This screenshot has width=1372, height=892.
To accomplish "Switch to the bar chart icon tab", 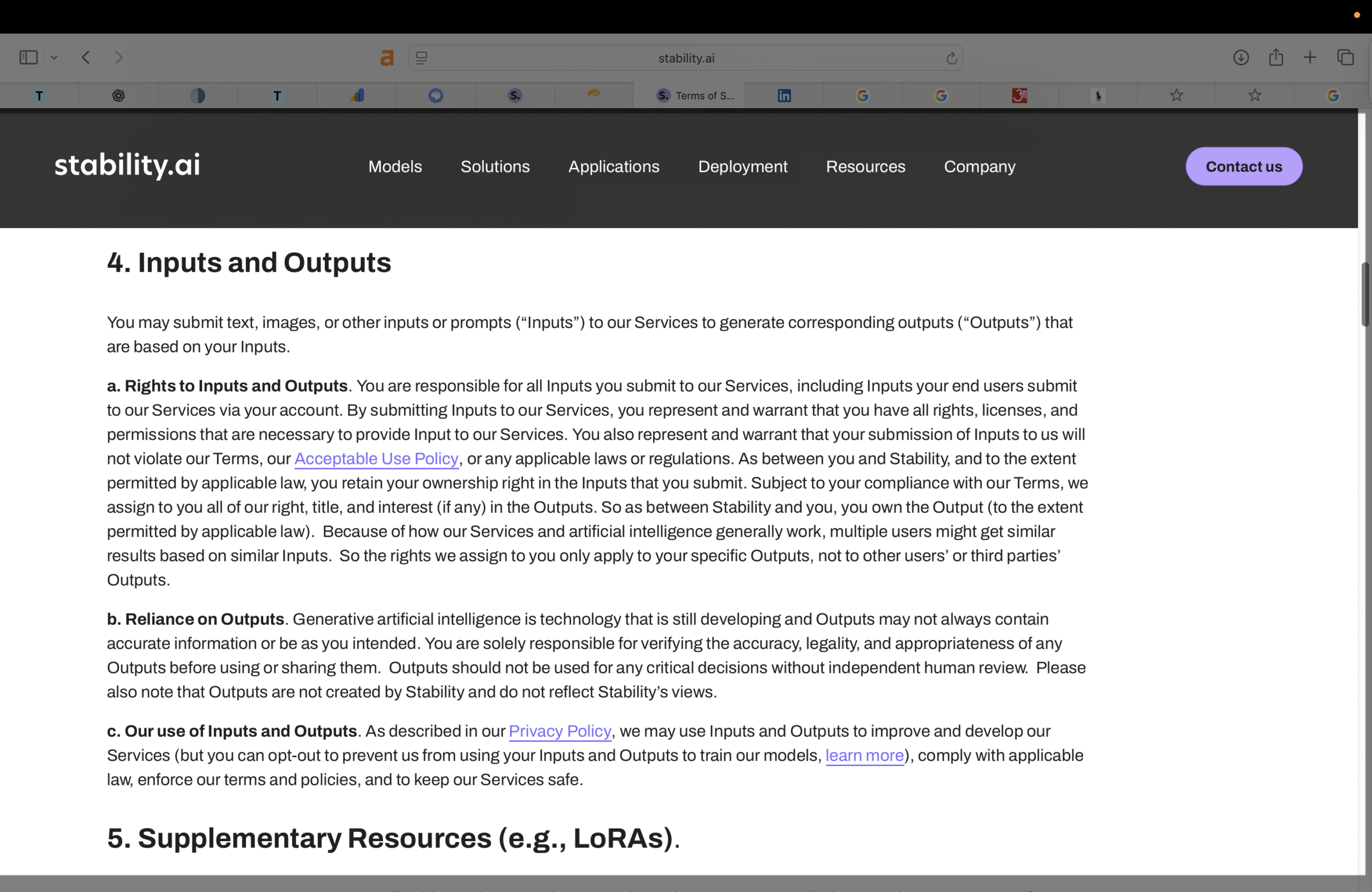I will 357,96.
